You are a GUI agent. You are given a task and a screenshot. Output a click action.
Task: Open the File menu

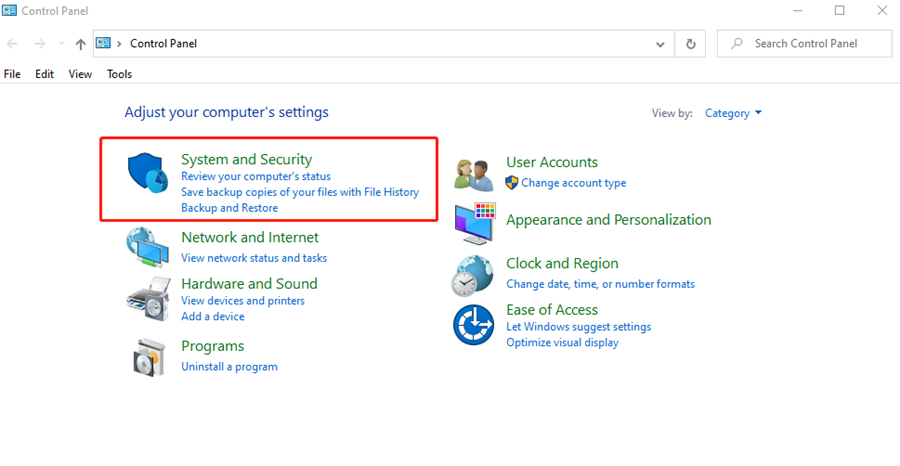point(12,74)
